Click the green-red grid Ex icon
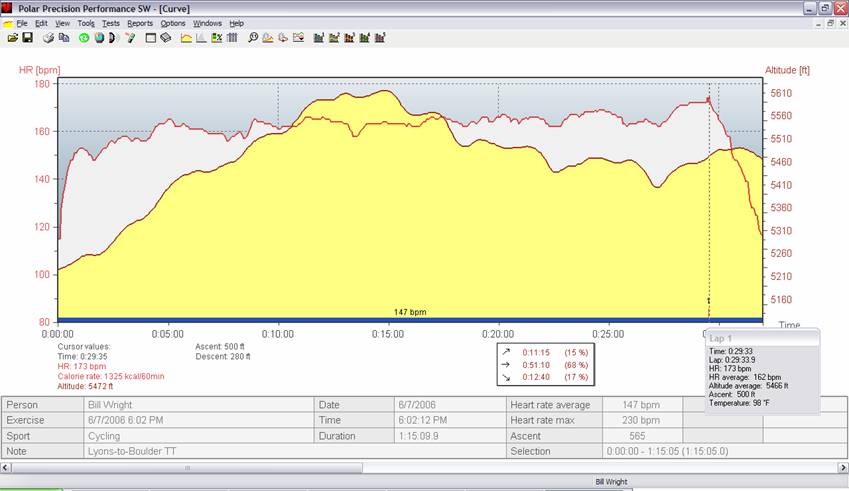Image resolution: width=849 pixels, height=491 pixels. coord(217,38)
